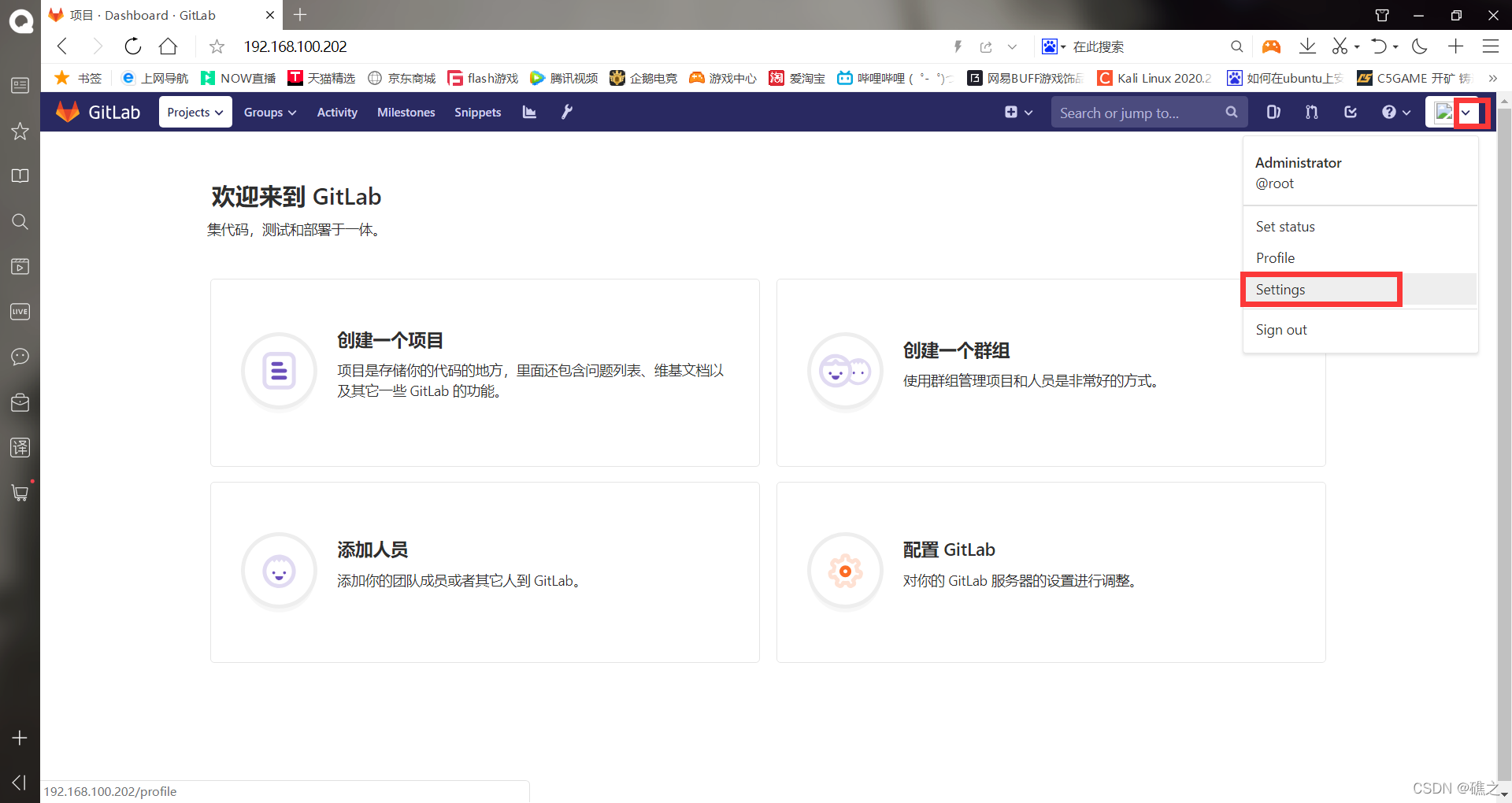Viewport: 1512px width, 803px height.
Task: Click the GitLab logo in navbar
Action: click(98, 112)
